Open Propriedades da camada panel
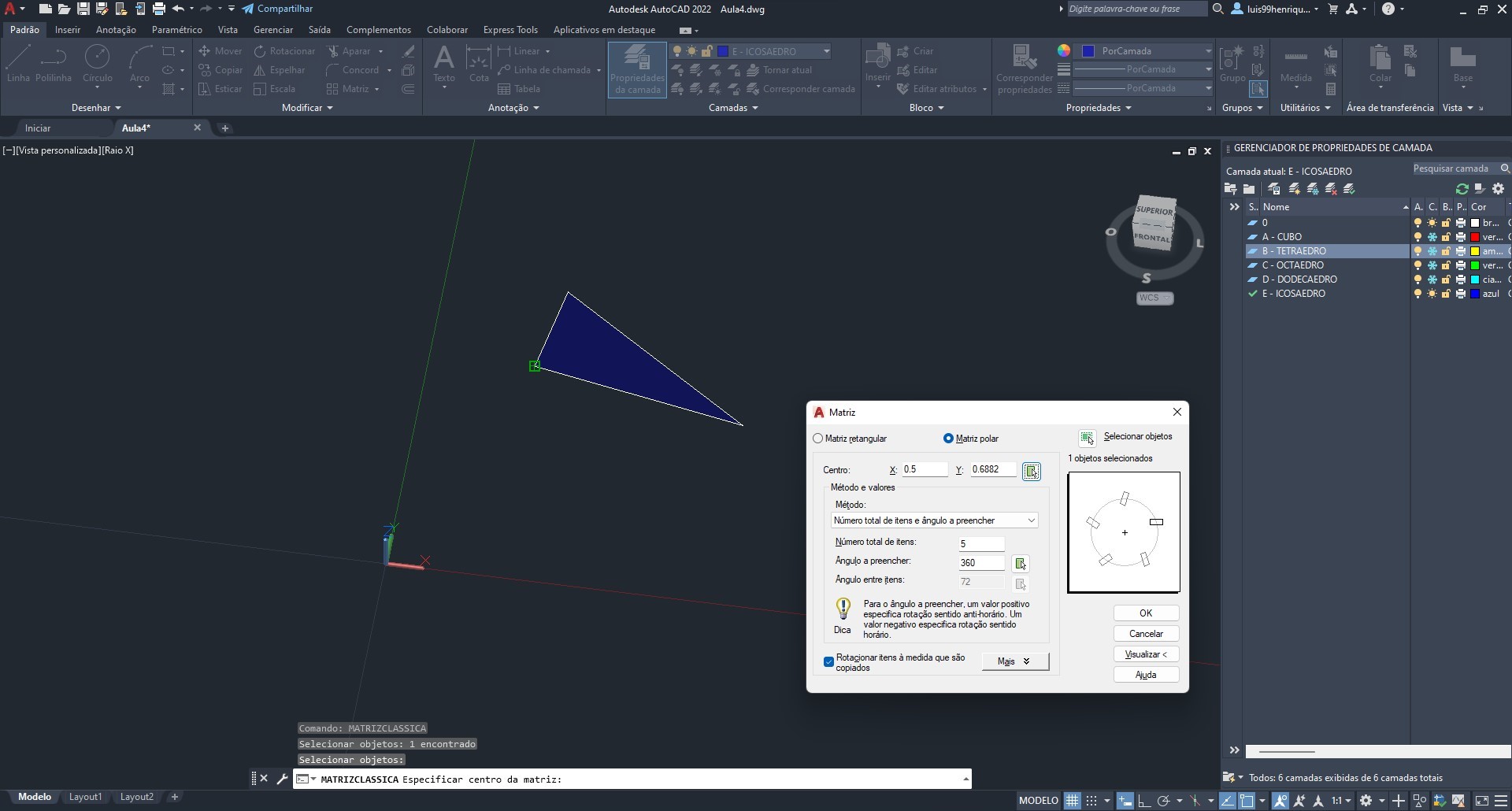The height and width of the screenshot is (811, 1512). [637, 69]
